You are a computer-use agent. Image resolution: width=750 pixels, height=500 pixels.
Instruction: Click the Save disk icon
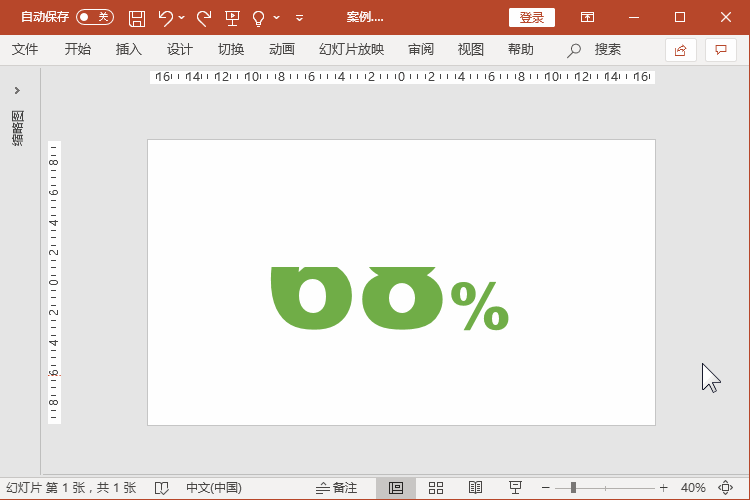[x=137, y=18]
